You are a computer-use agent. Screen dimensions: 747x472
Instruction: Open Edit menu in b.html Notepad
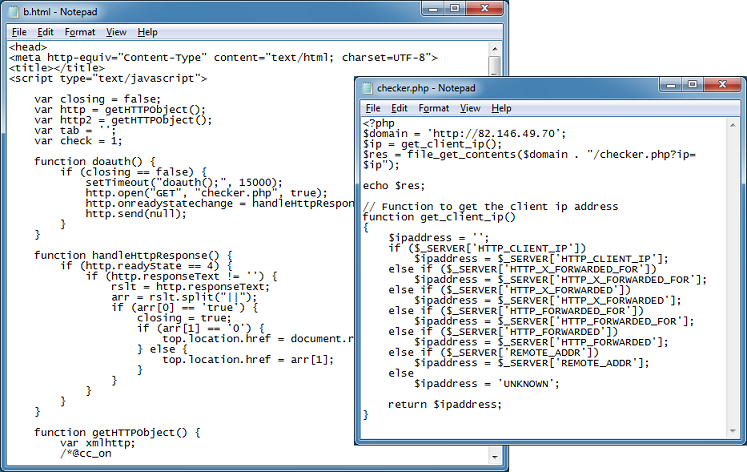pos(45,32)
